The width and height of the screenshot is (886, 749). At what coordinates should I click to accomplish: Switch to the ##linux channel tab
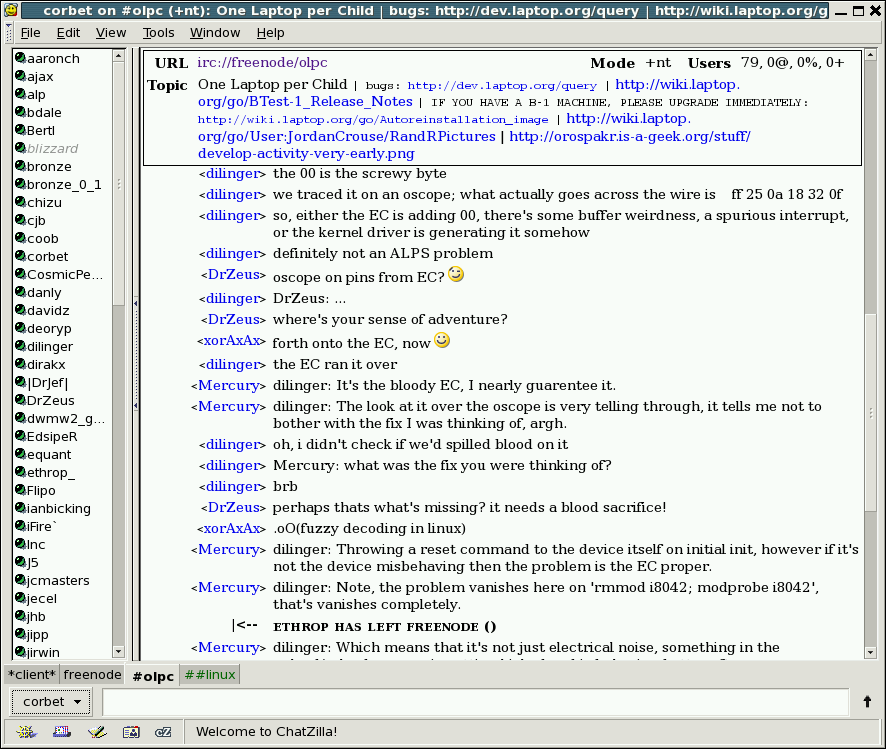click(x=209, y=675)
